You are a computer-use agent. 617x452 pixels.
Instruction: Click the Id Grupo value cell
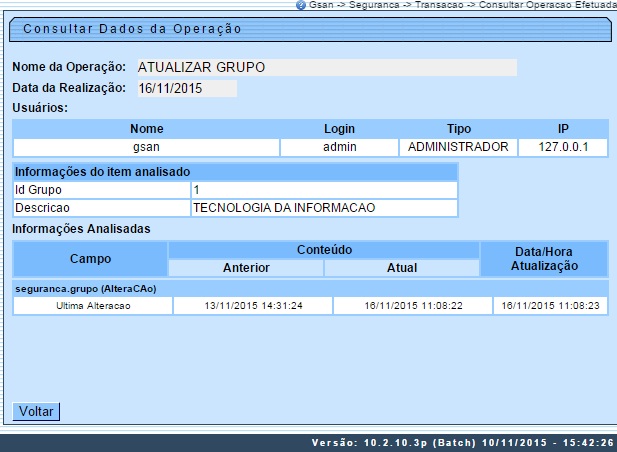[323, 189]
